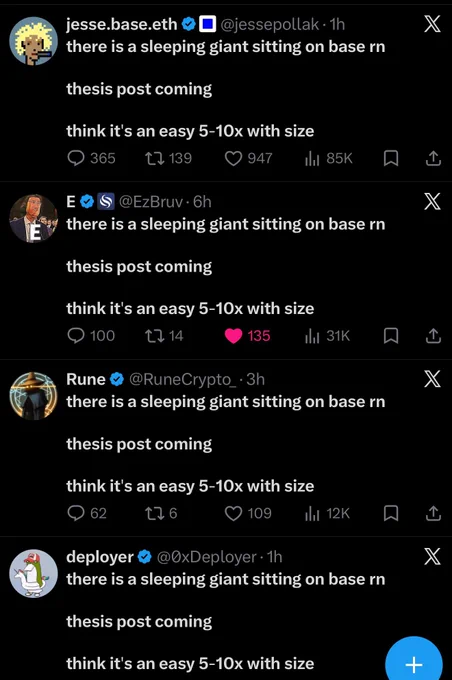Screen dimensions: 452x680
Task: Open X icon menu on Rune's tweet
Action: point(432,379)
